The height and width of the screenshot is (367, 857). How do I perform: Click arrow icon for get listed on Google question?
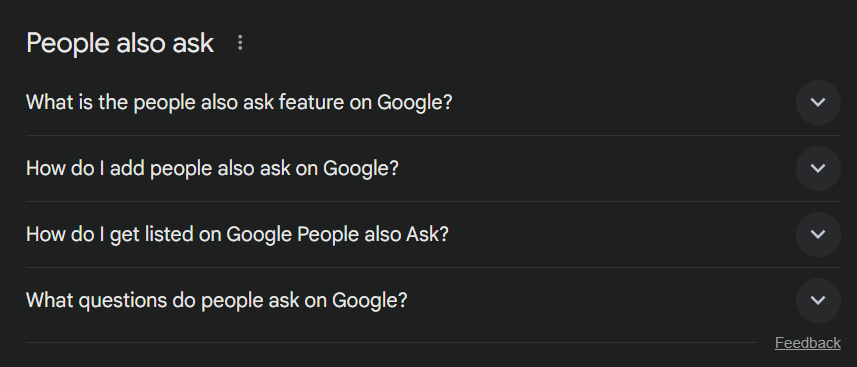818,234
